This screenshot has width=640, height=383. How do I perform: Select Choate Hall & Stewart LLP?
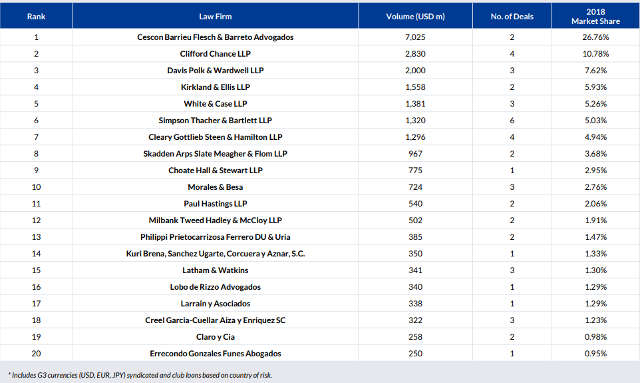click(x=216, y=170)
